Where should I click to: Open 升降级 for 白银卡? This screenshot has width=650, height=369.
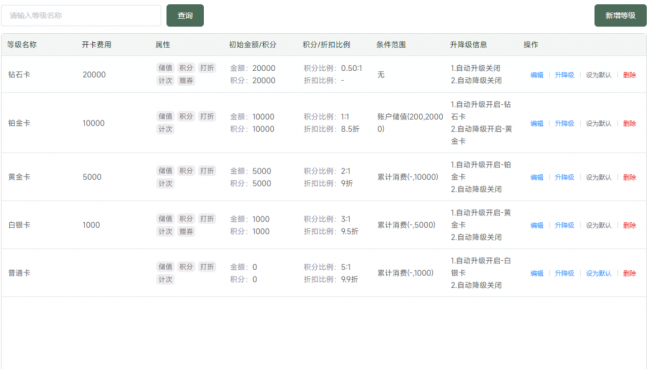click(x=565, y=226)
